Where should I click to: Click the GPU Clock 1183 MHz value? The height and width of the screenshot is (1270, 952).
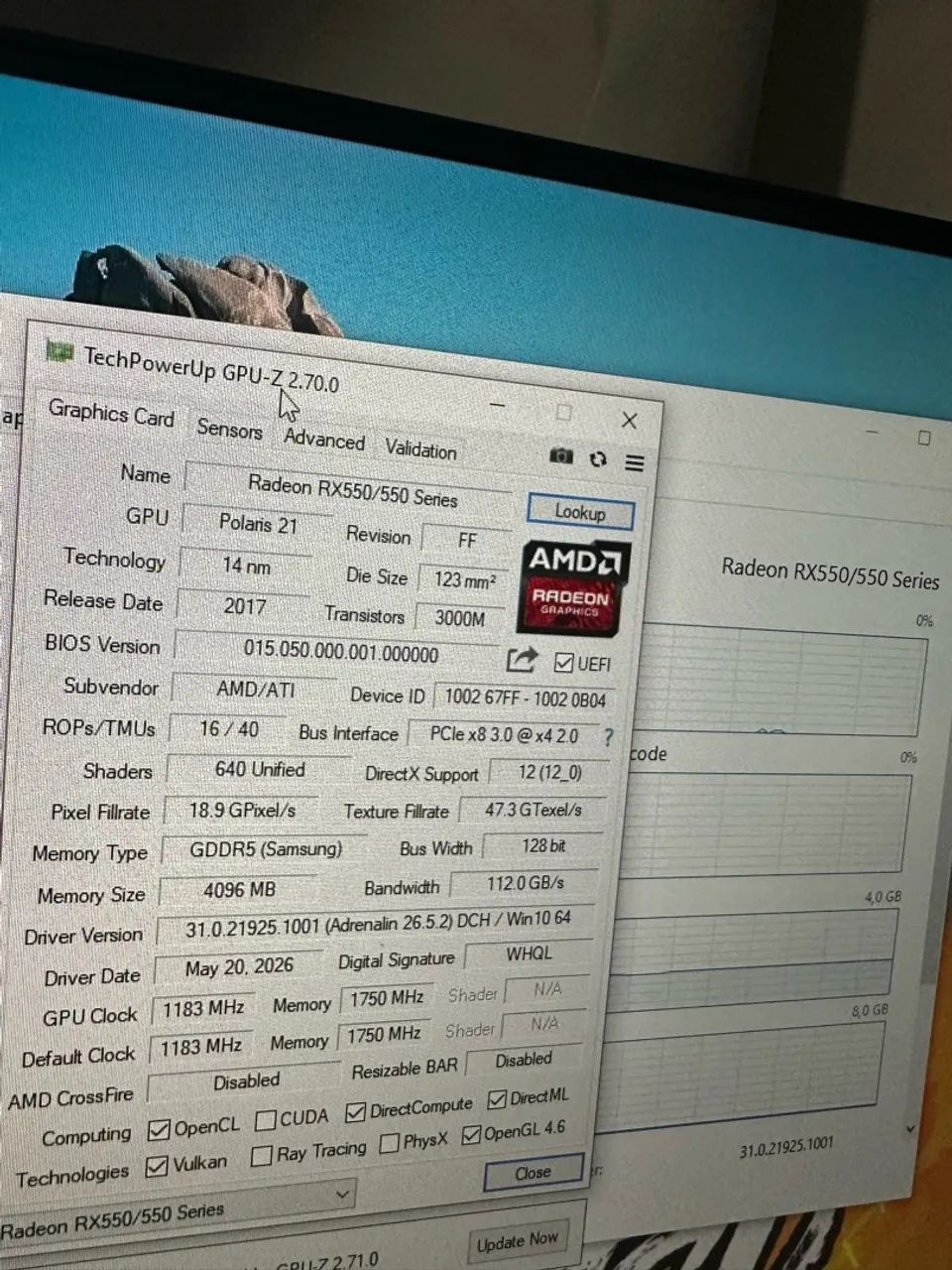pyautogui.click(x=202, y=1008)
